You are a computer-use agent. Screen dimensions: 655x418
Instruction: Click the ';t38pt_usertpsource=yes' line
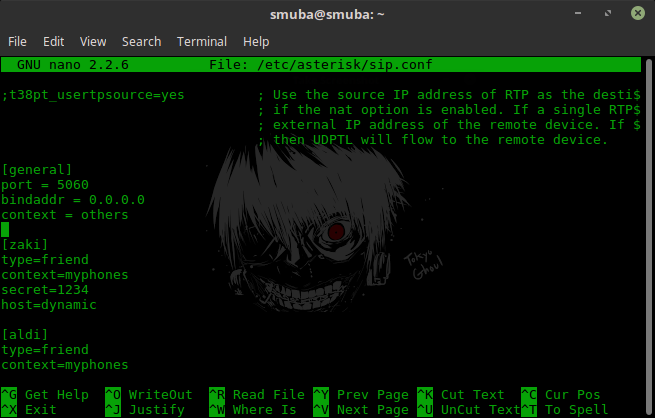(93, 95)
